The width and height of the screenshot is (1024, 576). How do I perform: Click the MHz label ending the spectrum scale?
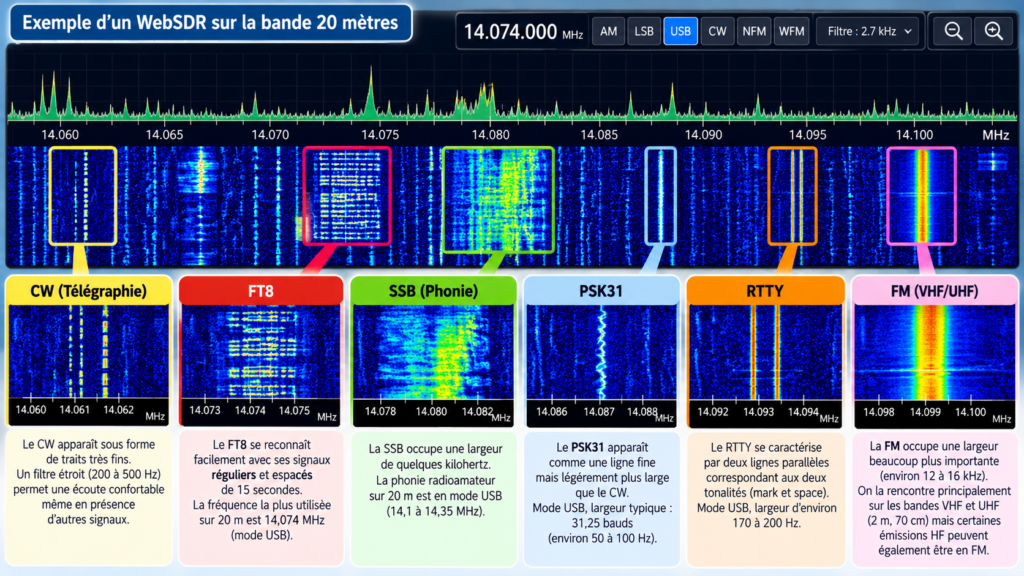tap(995, 135)
